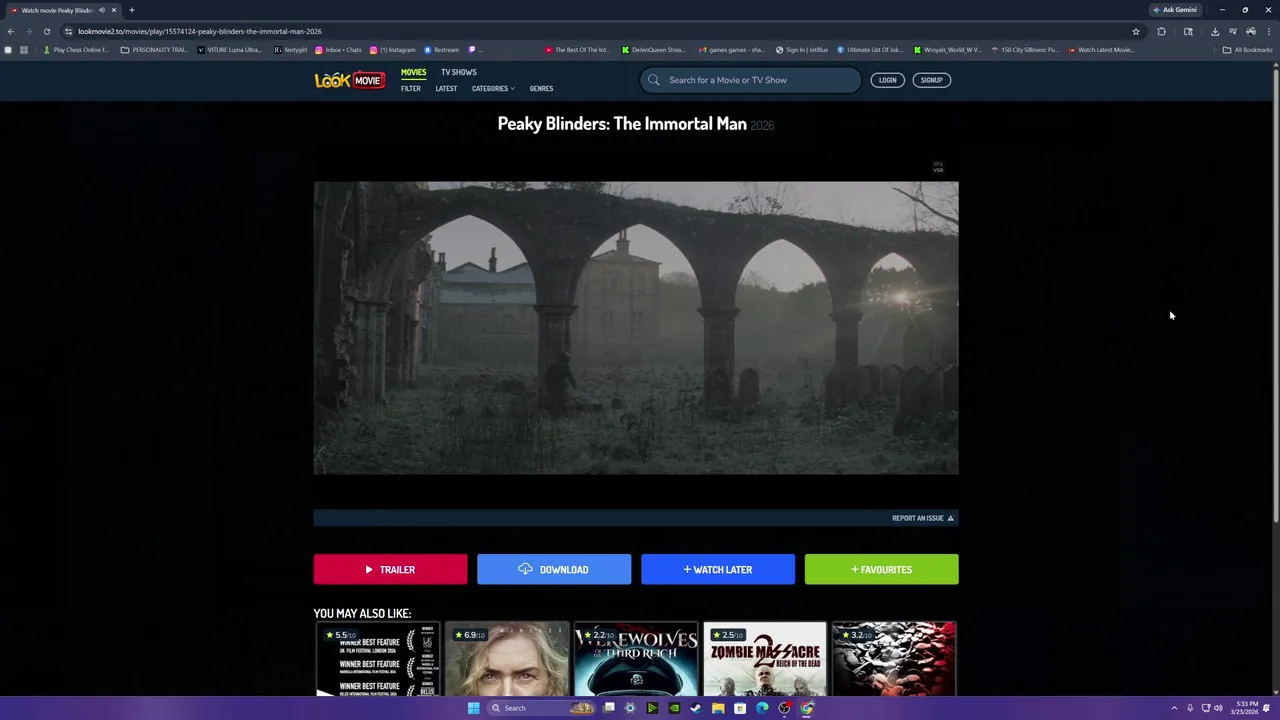Click the WATCH LATER button
The height and width of the screenshot is (720, 1280).
coord(718,569)
